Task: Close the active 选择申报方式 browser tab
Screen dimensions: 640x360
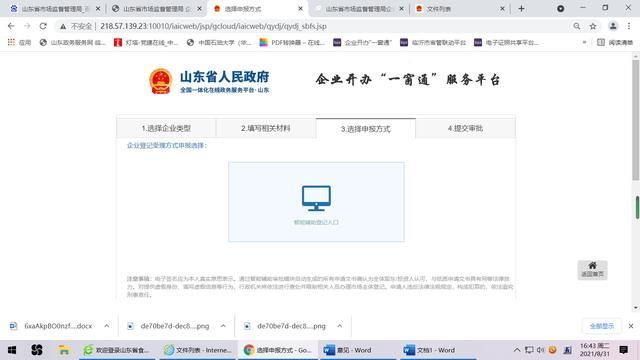Action: click(x=300, y=9)
